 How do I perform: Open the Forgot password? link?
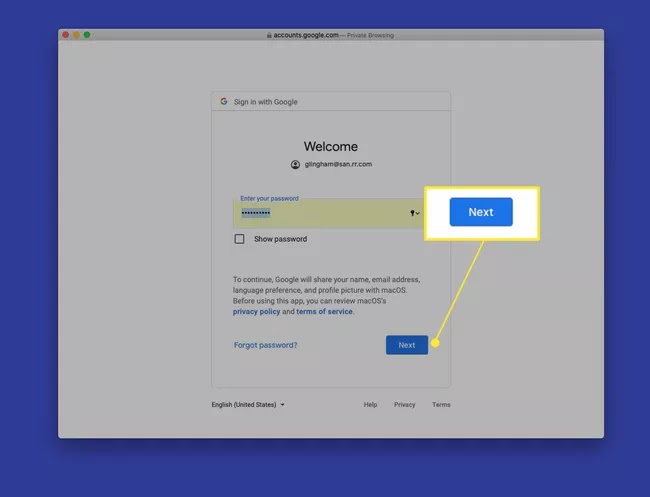point(265,345)
